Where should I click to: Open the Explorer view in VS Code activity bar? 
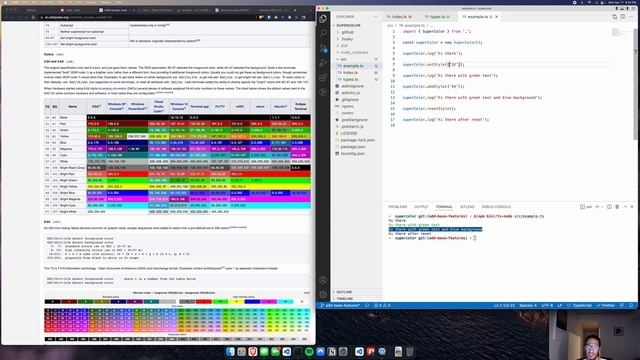coord(323,18)
